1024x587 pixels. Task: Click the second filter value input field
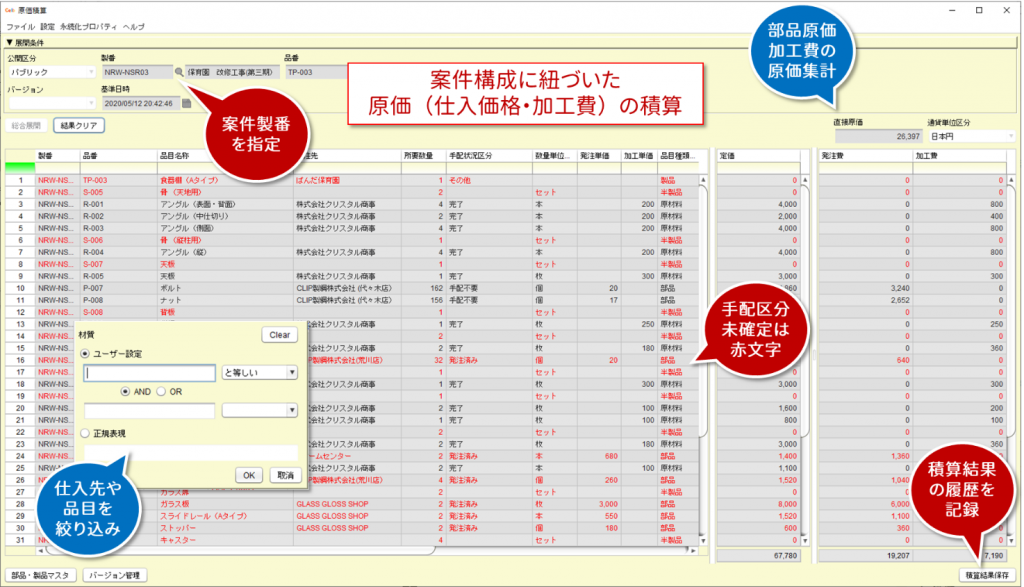tap(150, 410)
